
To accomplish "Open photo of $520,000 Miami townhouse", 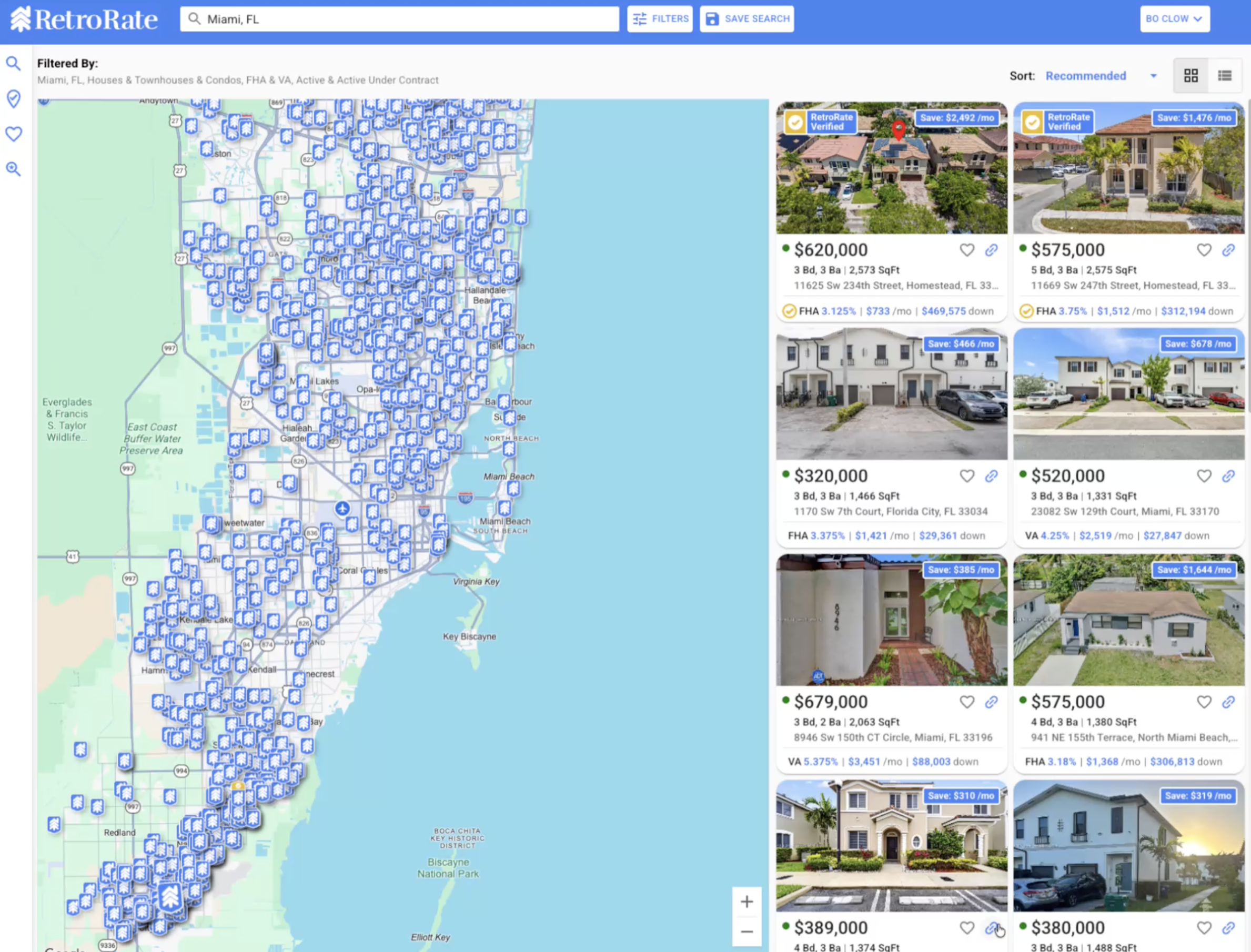I will point(1128,394).
